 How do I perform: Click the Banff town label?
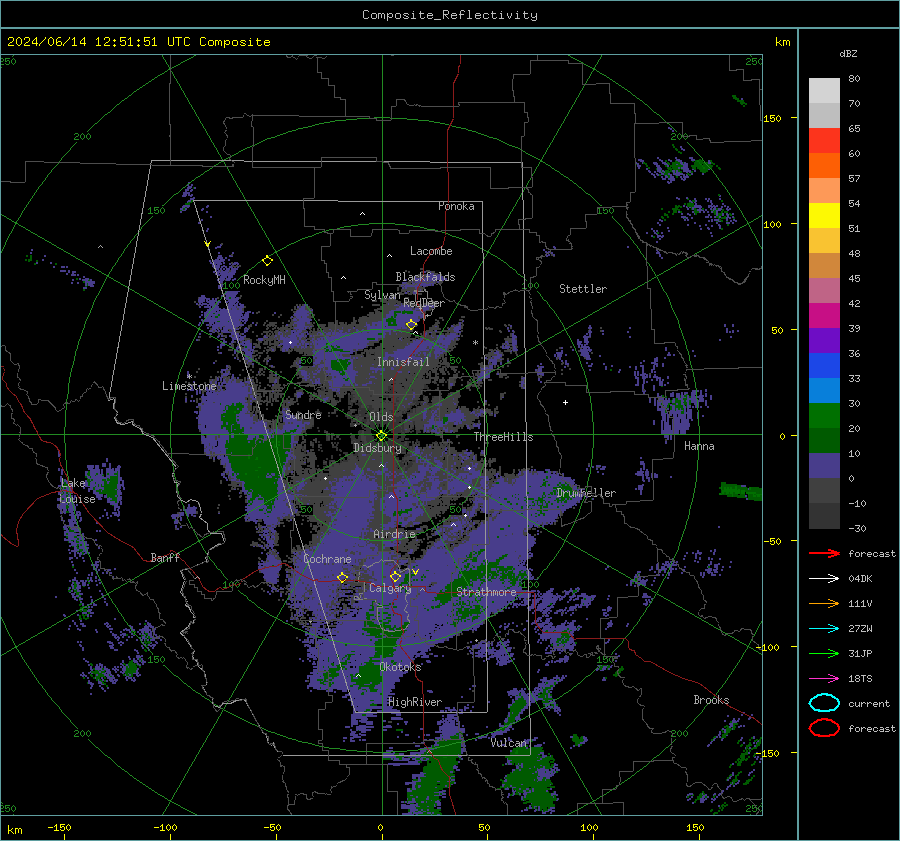165,557
